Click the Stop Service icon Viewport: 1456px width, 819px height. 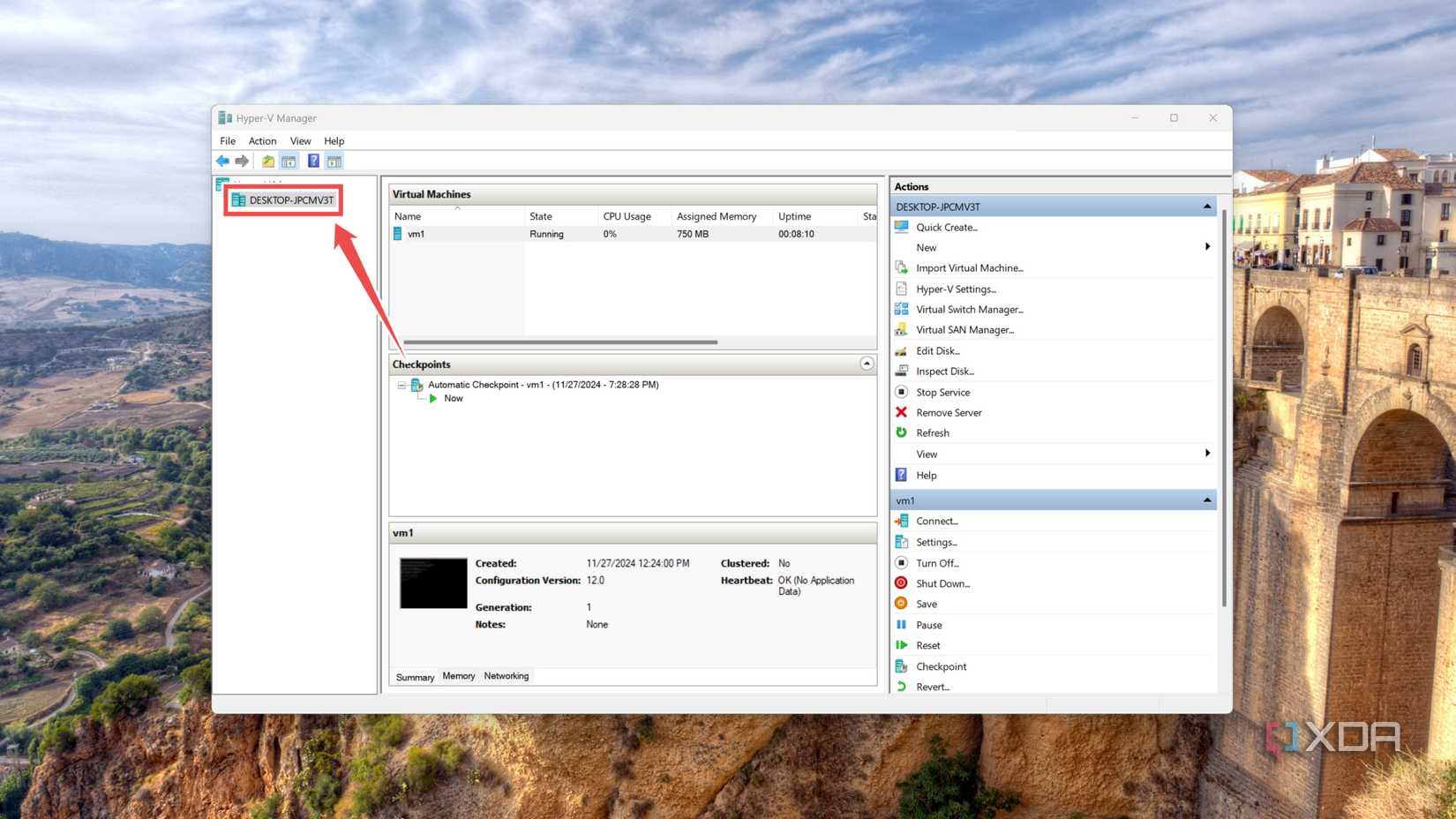[901, 392]
